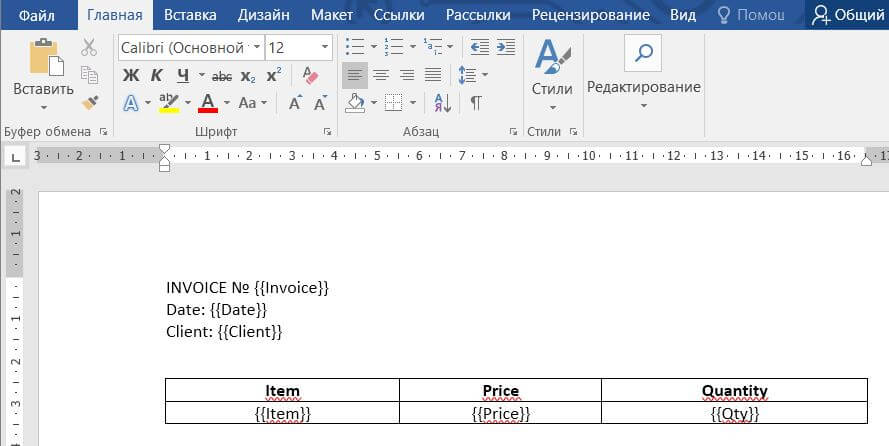Open Редактирование editing menu
The image size is (889, 446).
644,94
